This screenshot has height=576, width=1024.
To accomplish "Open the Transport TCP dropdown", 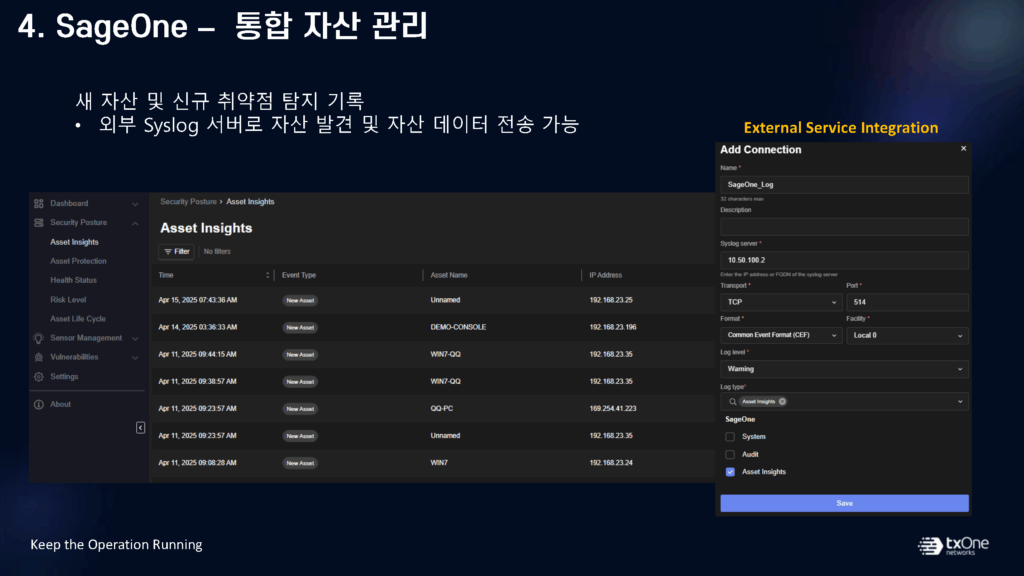I will [780, 302].
